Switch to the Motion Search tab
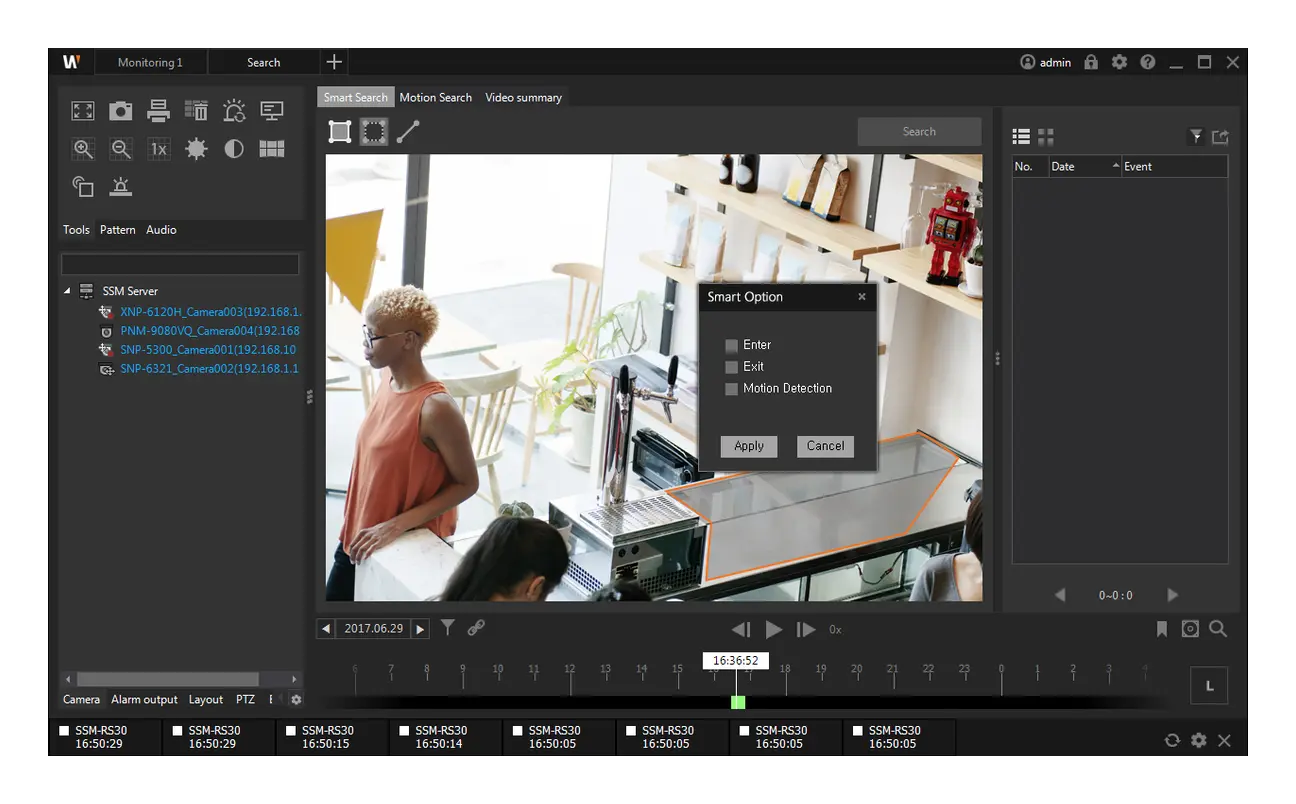This screenshot has width=1296, height=804. coord(435,98)
